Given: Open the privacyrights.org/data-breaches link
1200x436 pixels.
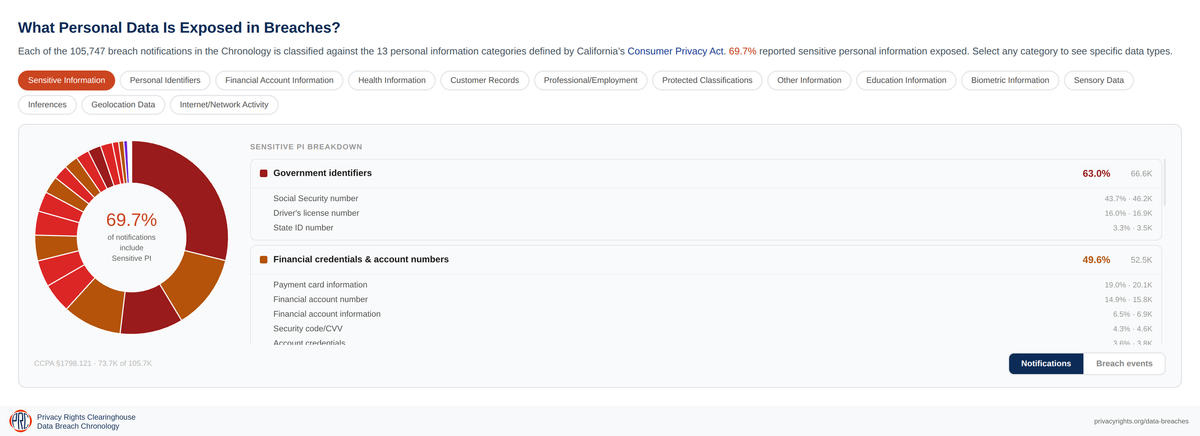Looking at the screenshot, I should (x=1142, y=422).
